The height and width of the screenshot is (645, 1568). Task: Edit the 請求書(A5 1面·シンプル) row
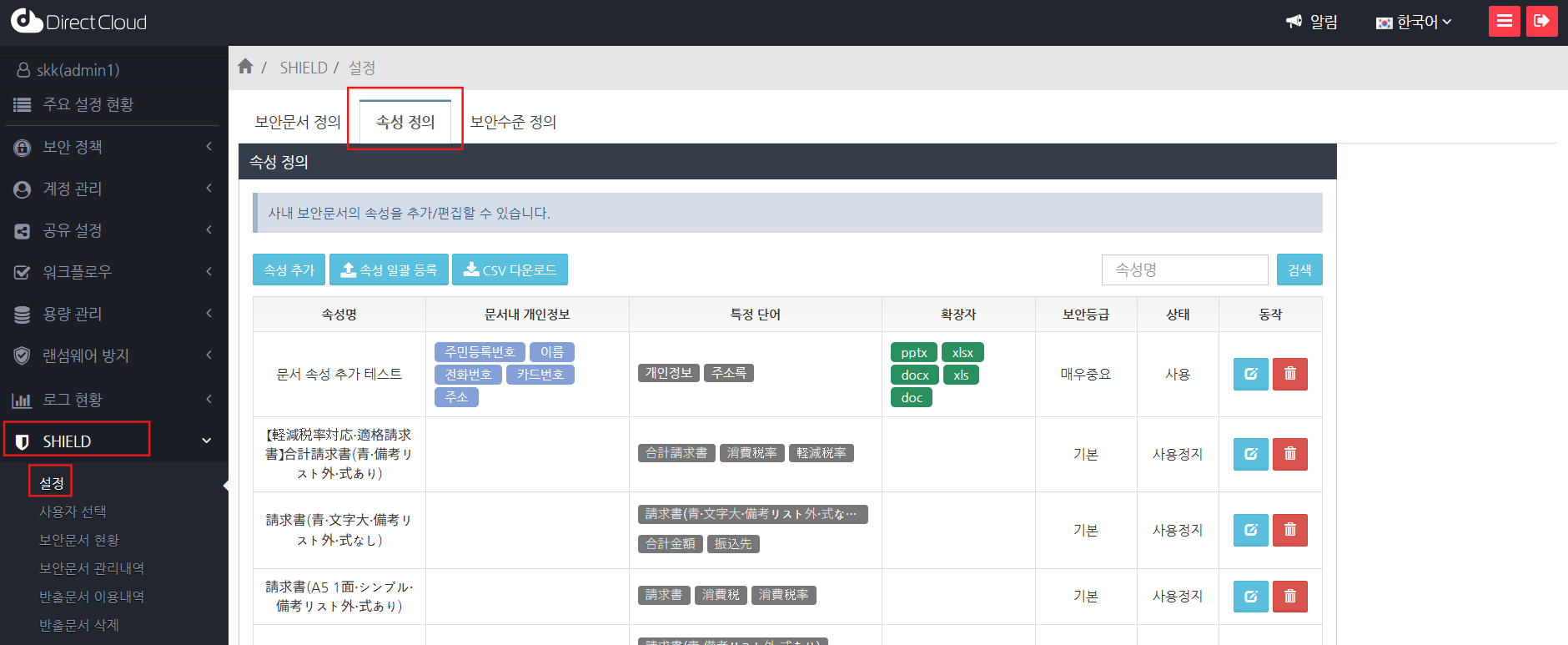(1251, 597)
